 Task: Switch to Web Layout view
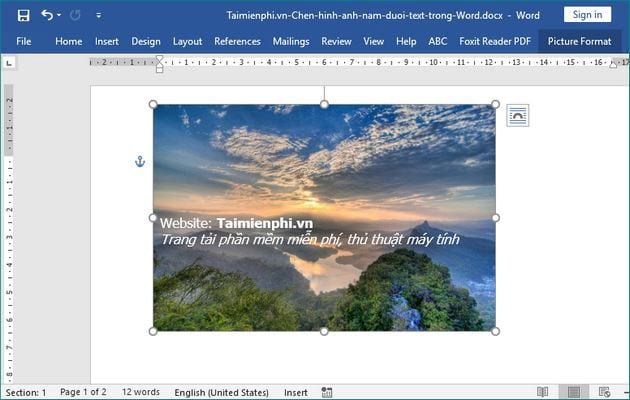(x=604, y=392)
